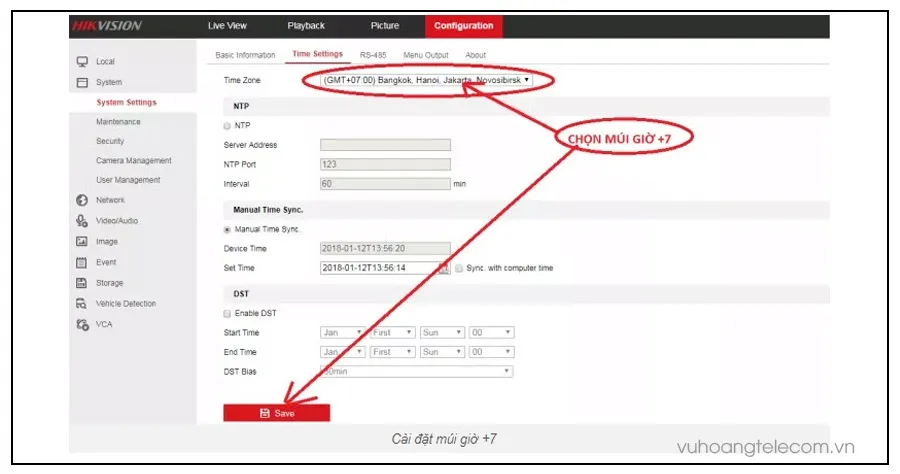Click the Event calendar icon

pyautogui.click(x=82, y=262)
